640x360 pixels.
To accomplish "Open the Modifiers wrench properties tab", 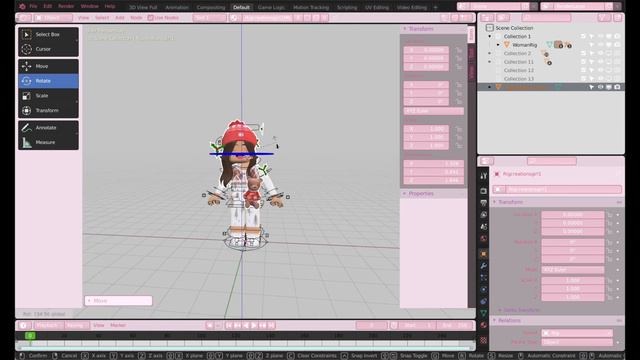I will click(484, 266).
